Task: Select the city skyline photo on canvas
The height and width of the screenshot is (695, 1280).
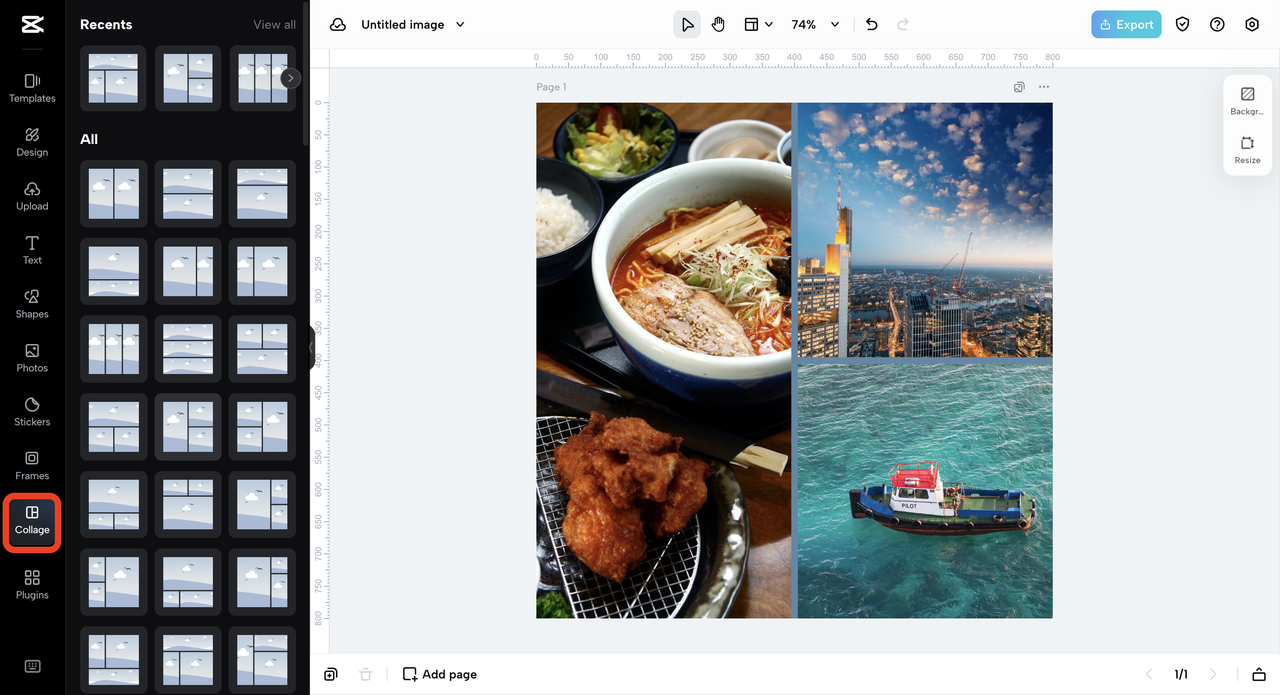Action: point(924,229)
